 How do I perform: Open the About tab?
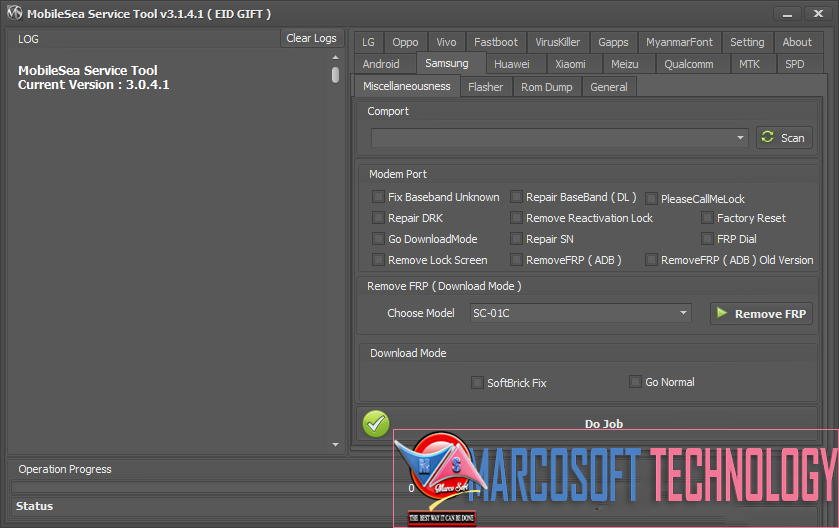(x=797, y=42)
